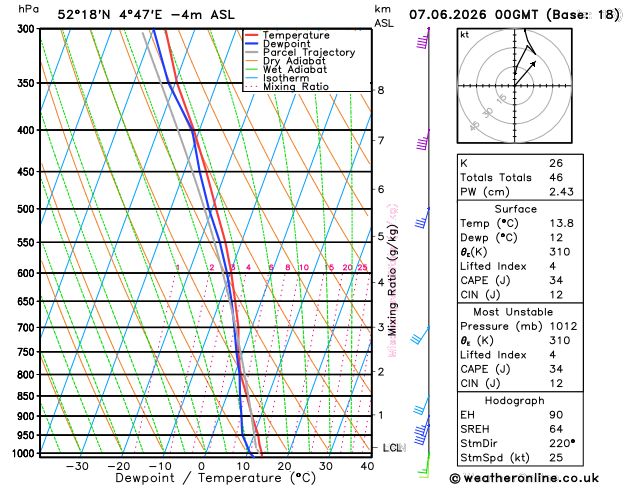The height and width of the screenshot is (486, 629).
Task: Click the 700 hPa pressure label
Action: coord(28,328)
